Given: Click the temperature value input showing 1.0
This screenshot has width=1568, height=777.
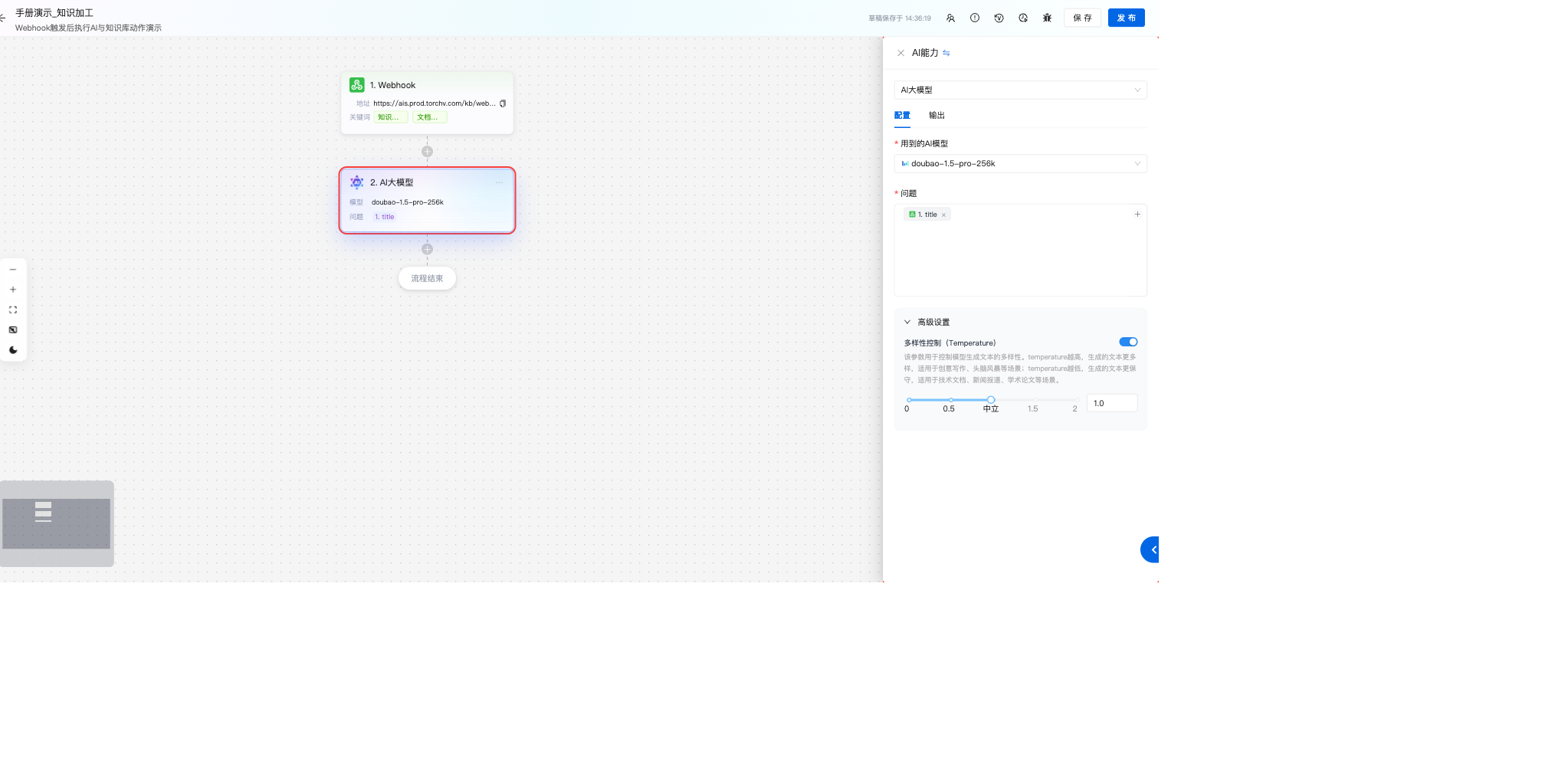Looking at the screenshot, I should 1111,403.
